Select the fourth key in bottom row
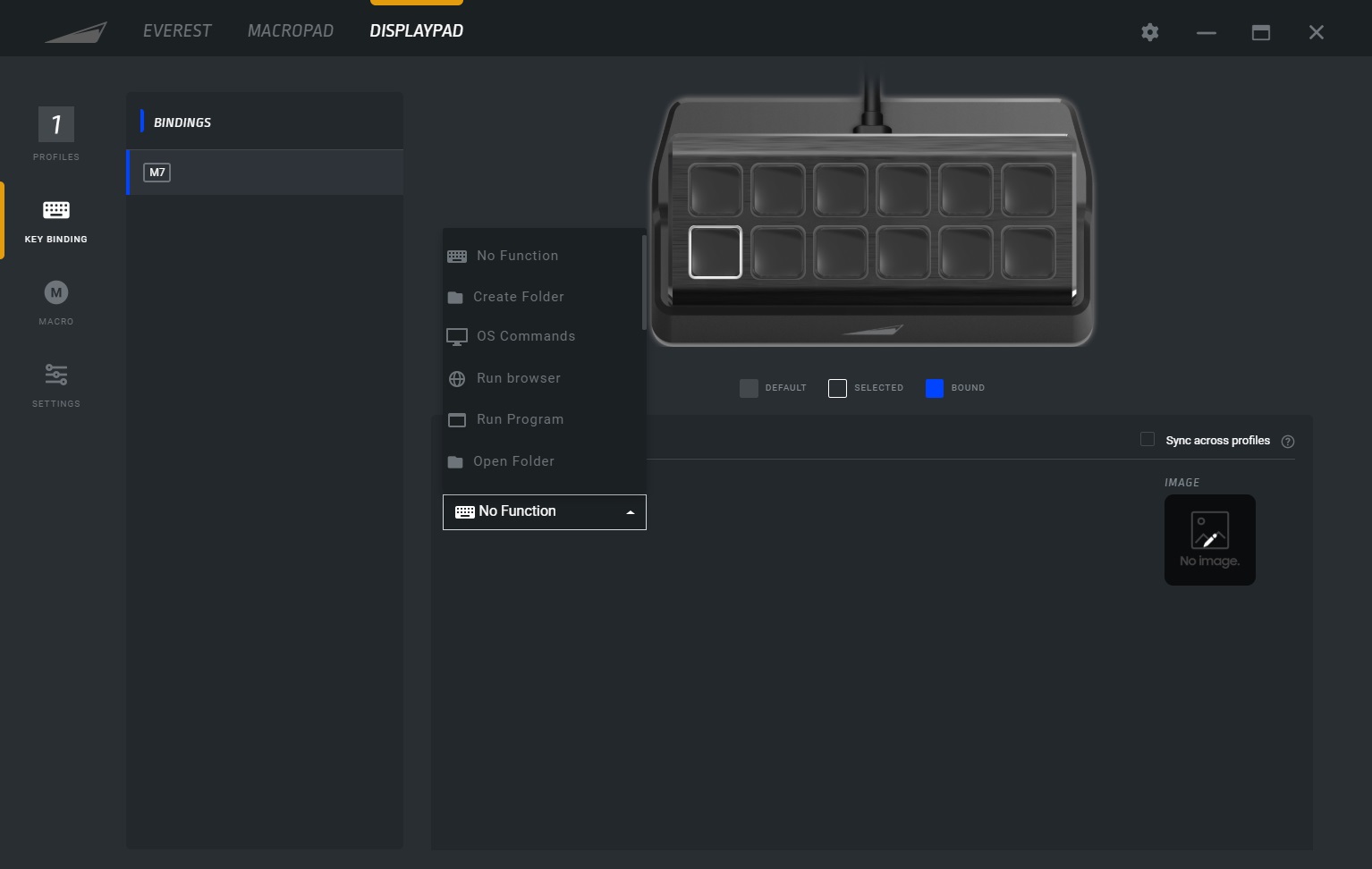Screen dimensions: 1372x869 click(903, 252)
